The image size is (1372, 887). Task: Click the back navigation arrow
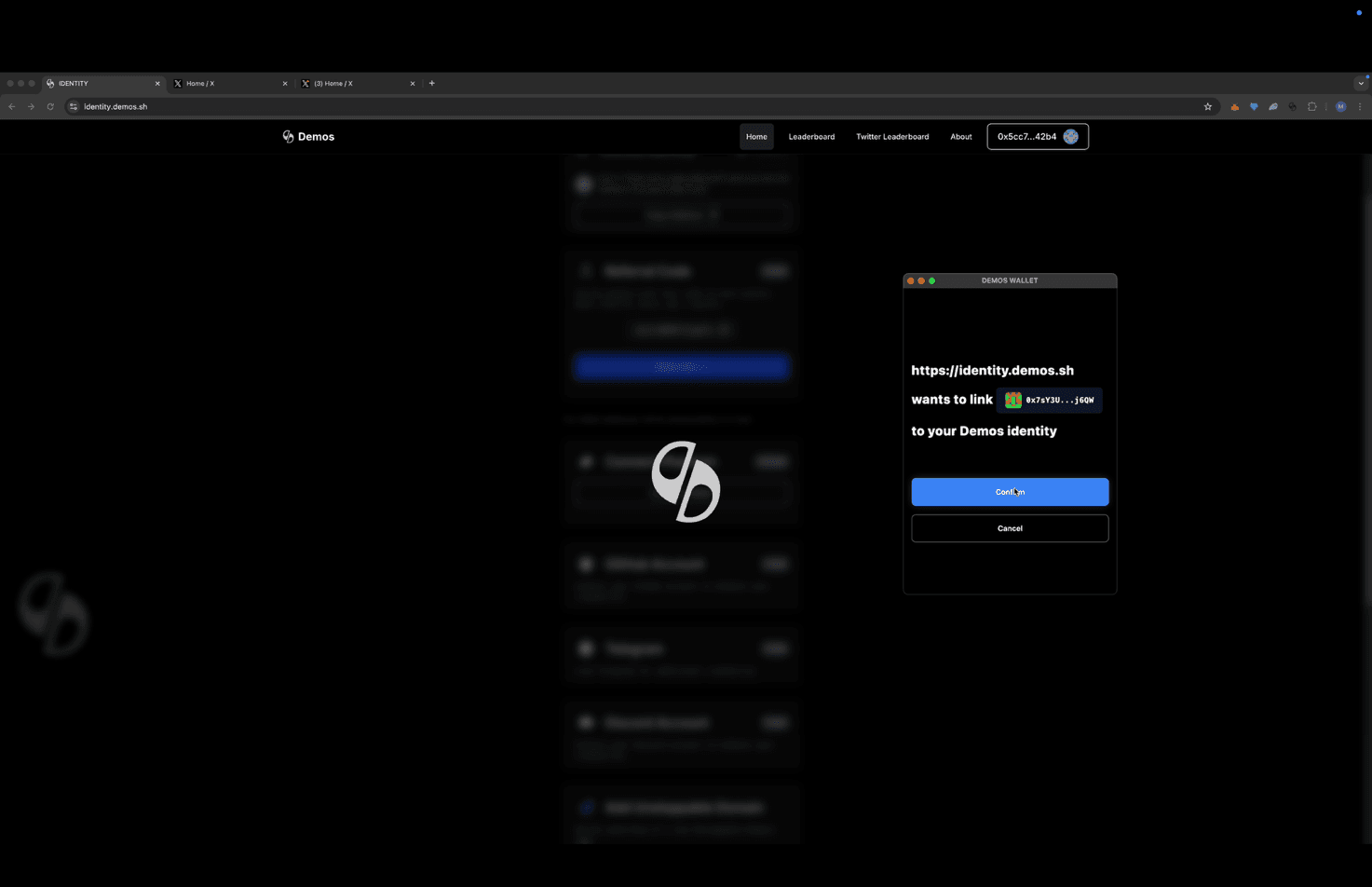[x=11, y=106]
